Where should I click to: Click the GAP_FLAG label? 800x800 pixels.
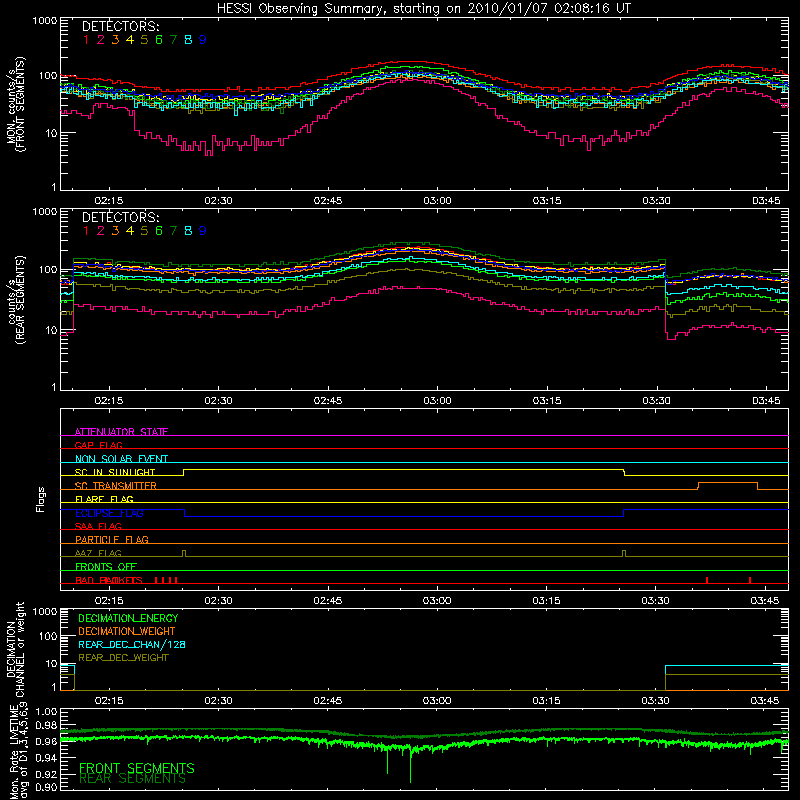98,445
